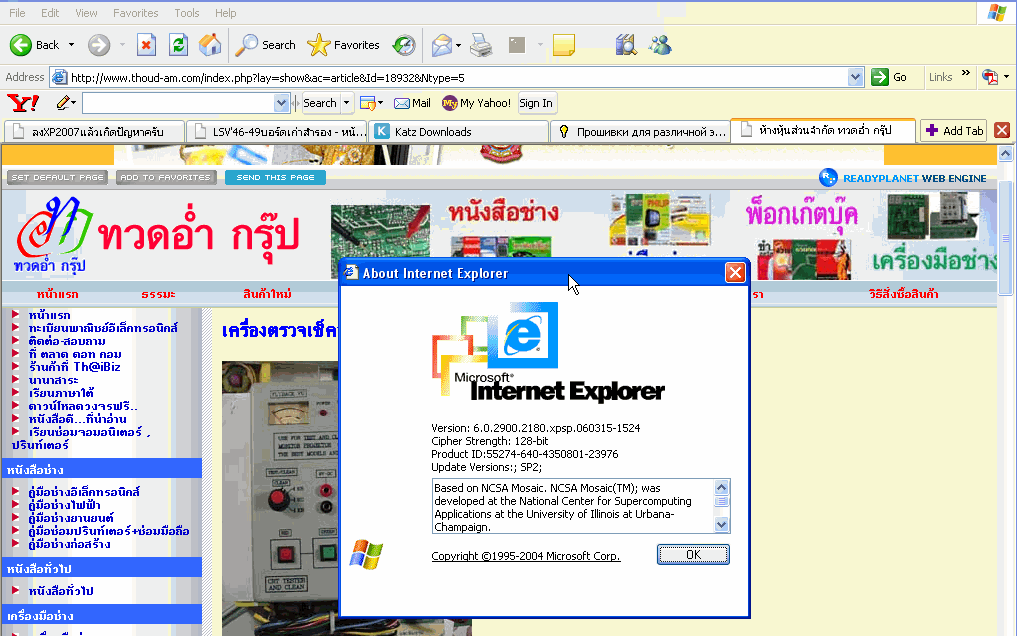Click the ReadyPlanet globe logo icon

pos(828,178)
